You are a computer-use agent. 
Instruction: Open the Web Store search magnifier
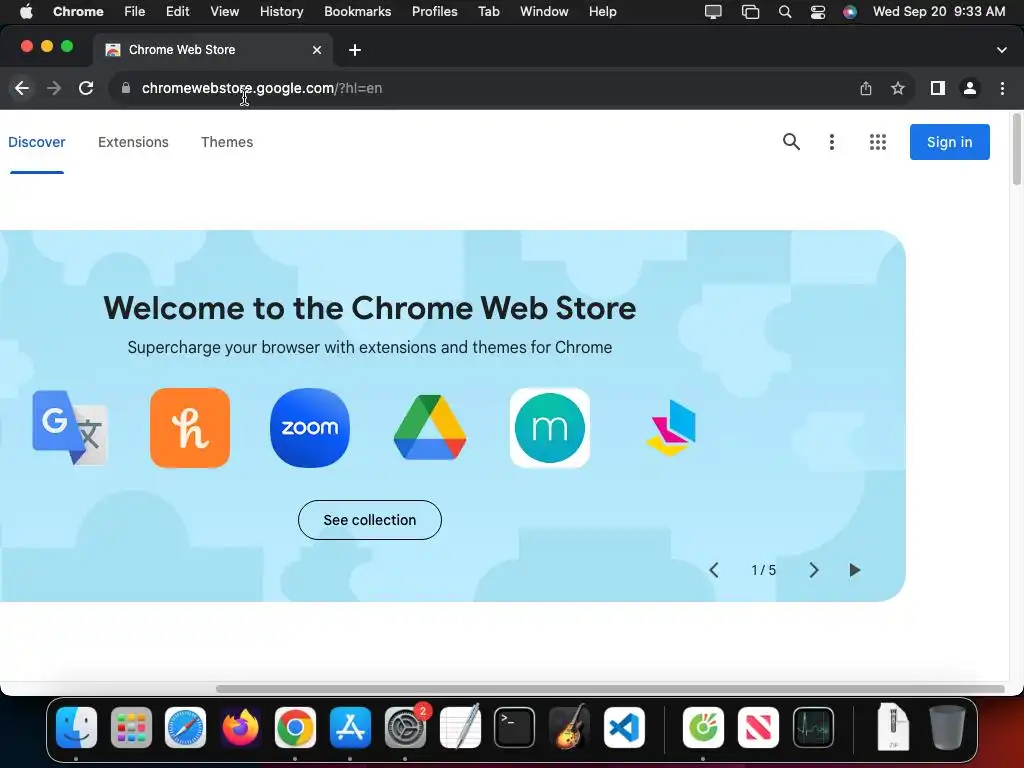coord(791,142)
